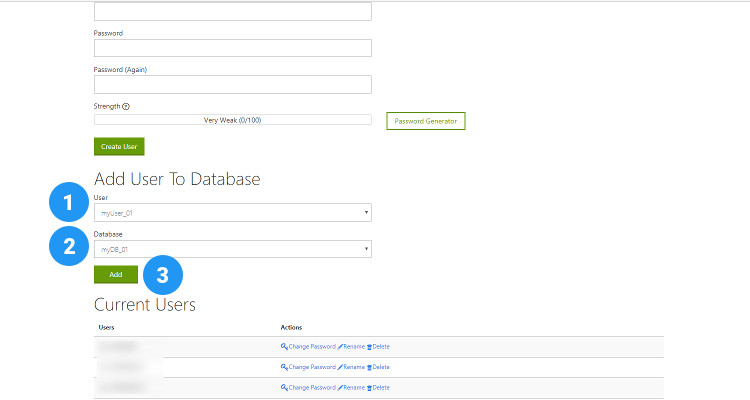Click Delete link in first user row

click(x=381, y=346)
